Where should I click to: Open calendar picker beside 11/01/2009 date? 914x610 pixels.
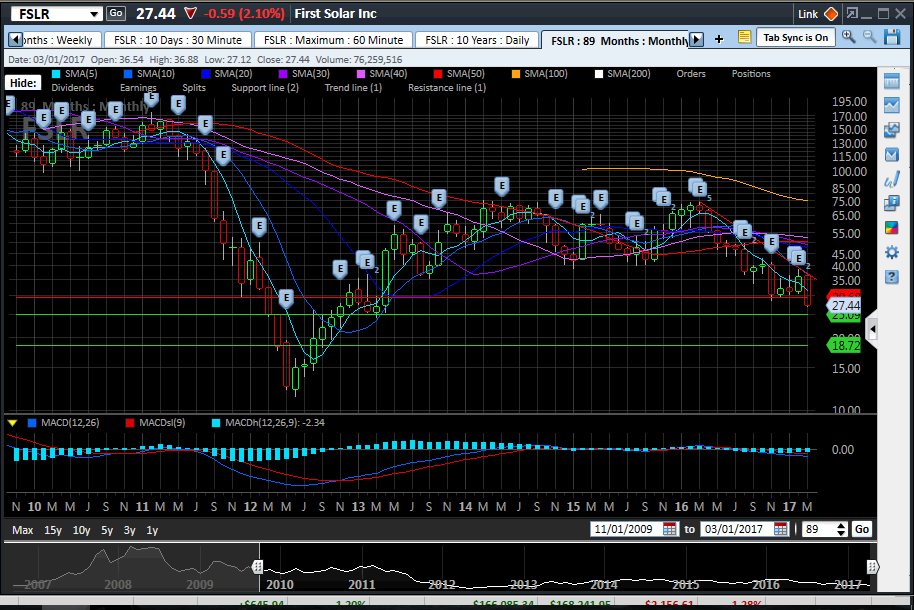pyautogui.click(x=669, y=529)
